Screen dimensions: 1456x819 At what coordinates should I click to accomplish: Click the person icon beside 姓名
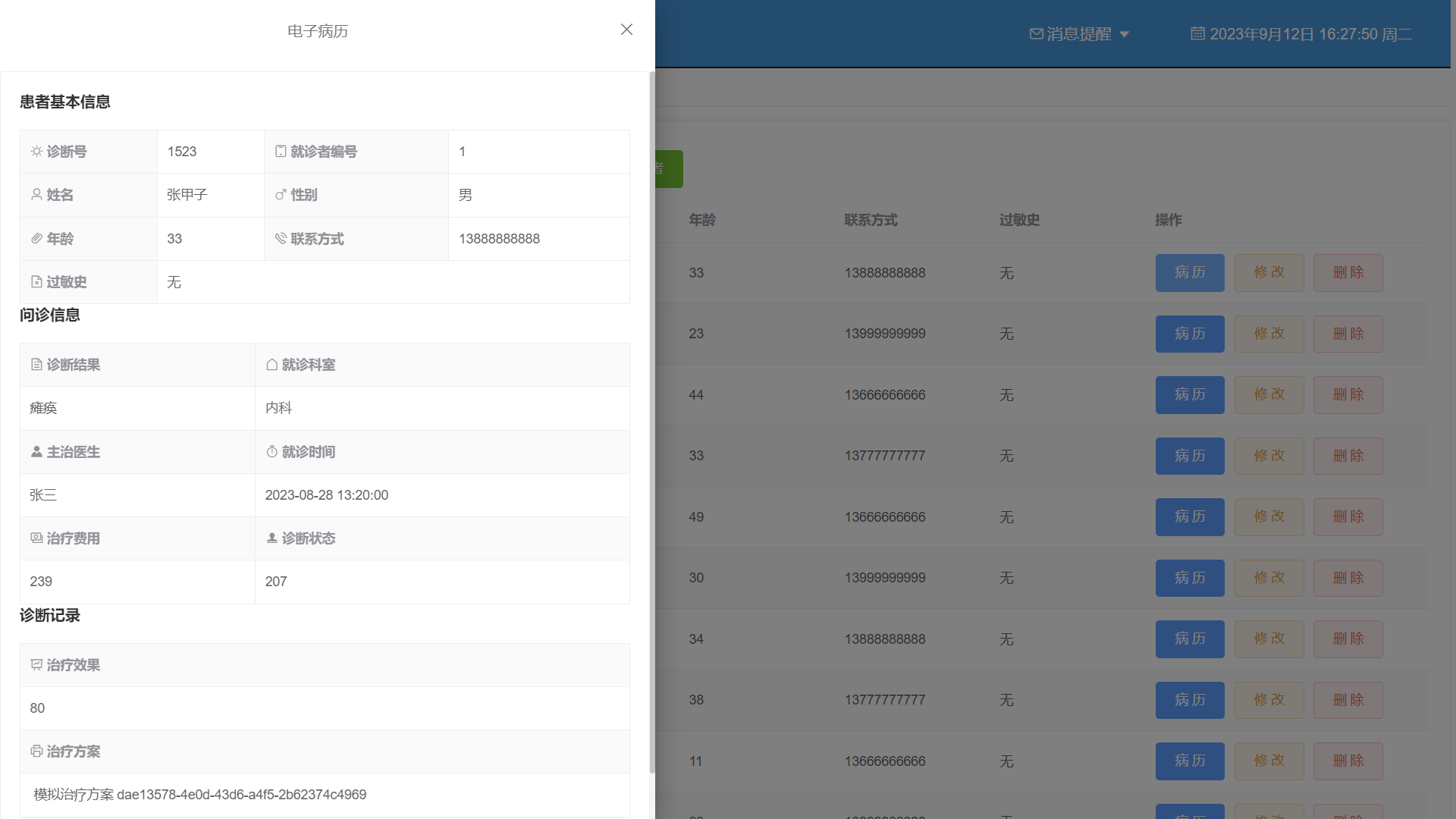36,195
